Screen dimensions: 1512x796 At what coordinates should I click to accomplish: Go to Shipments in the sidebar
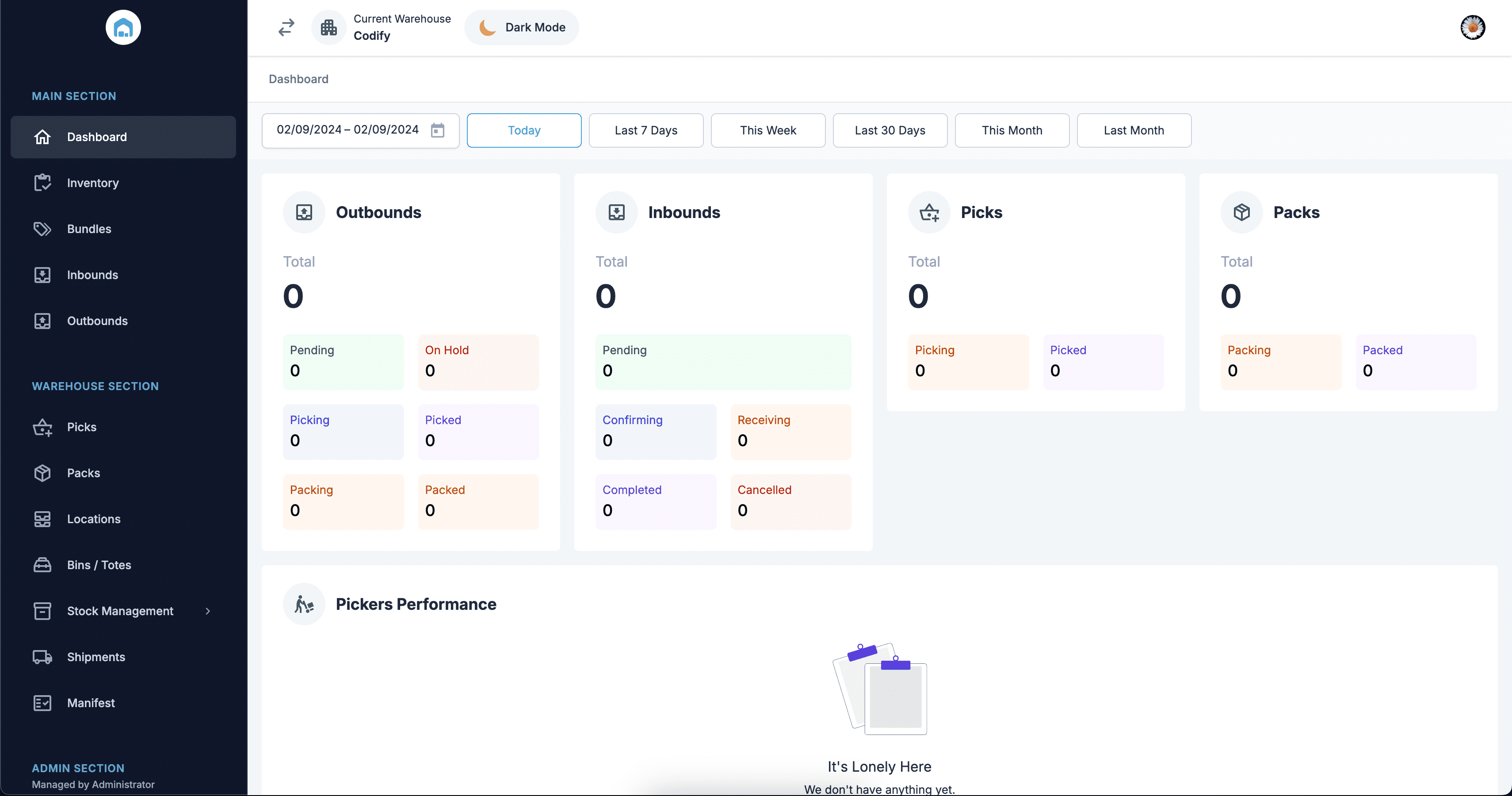tap(95, 657)
